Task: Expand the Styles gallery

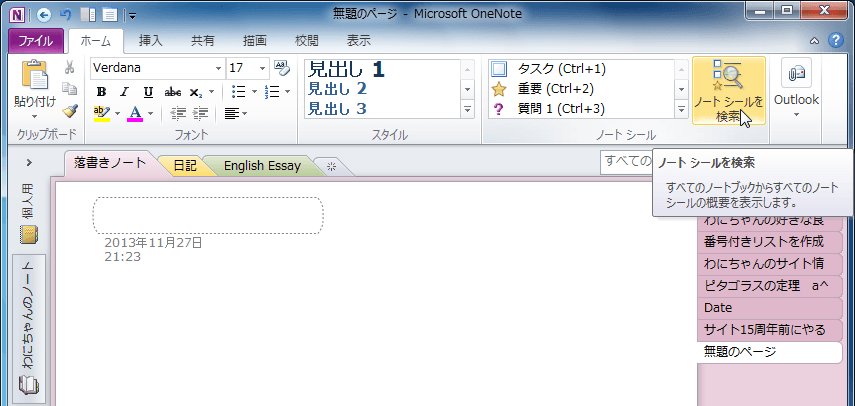Action: pos(467,109)
